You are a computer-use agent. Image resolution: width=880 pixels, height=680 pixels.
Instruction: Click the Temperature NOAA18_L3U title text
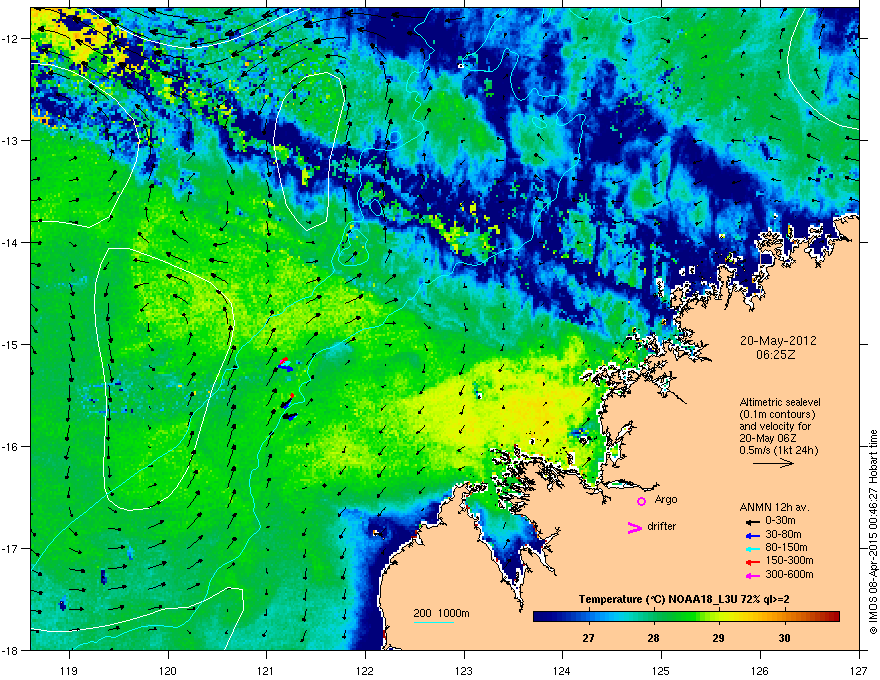tap(684, 599)
